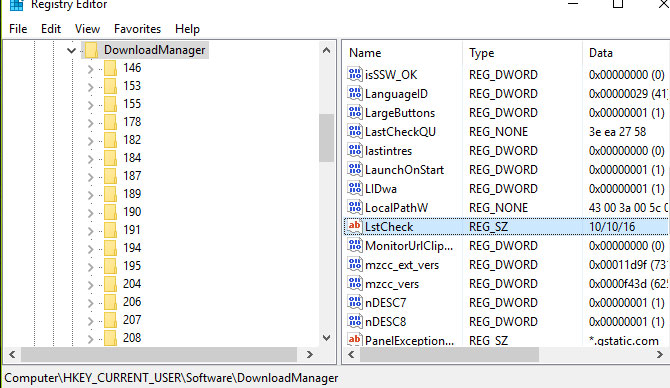Click the LargeButtons value icon

tap(355, 112)
